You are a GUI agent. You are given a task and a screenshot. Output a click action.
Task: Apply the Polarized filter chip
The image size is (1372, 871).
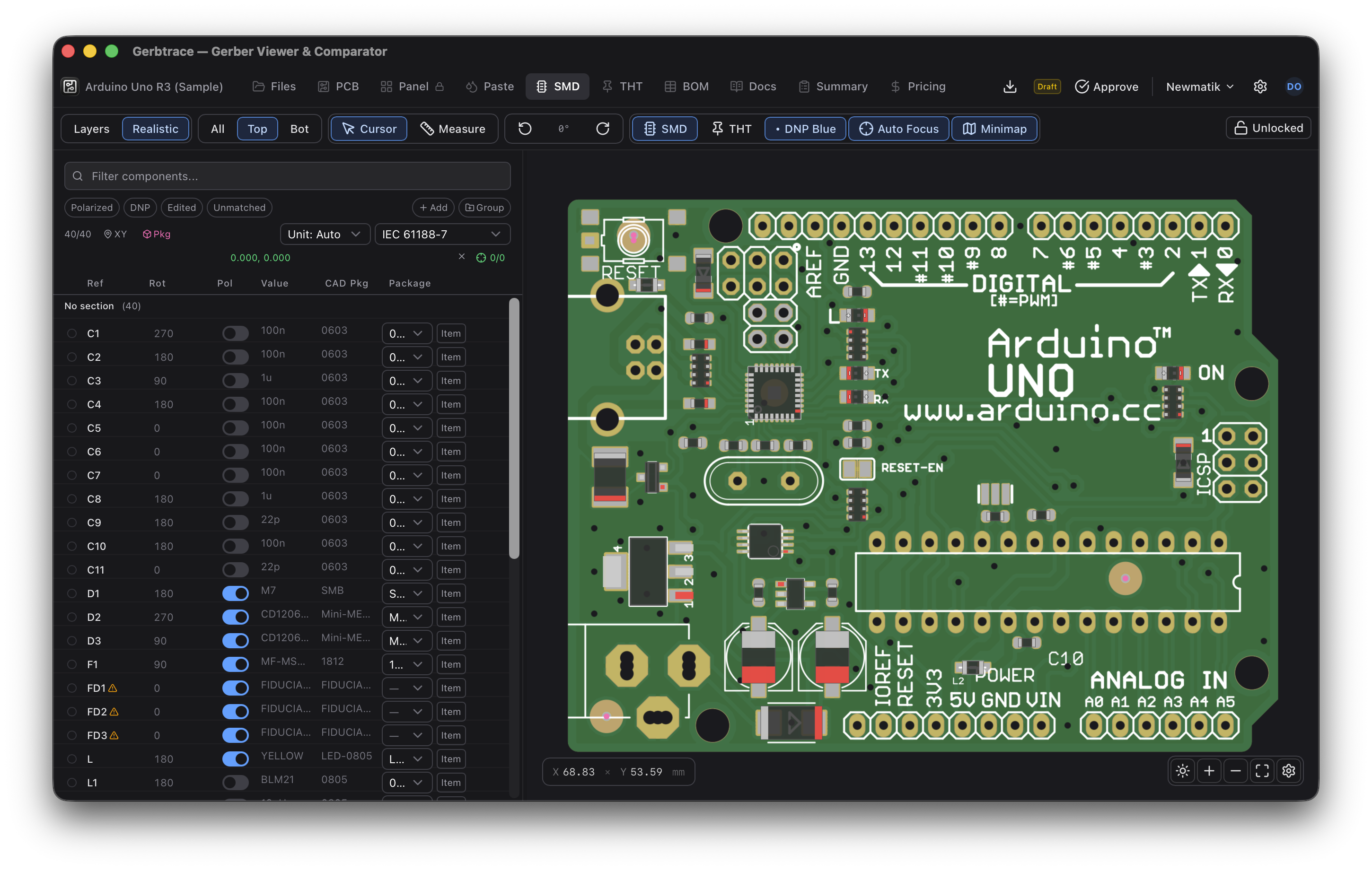(x=92, y=208)
